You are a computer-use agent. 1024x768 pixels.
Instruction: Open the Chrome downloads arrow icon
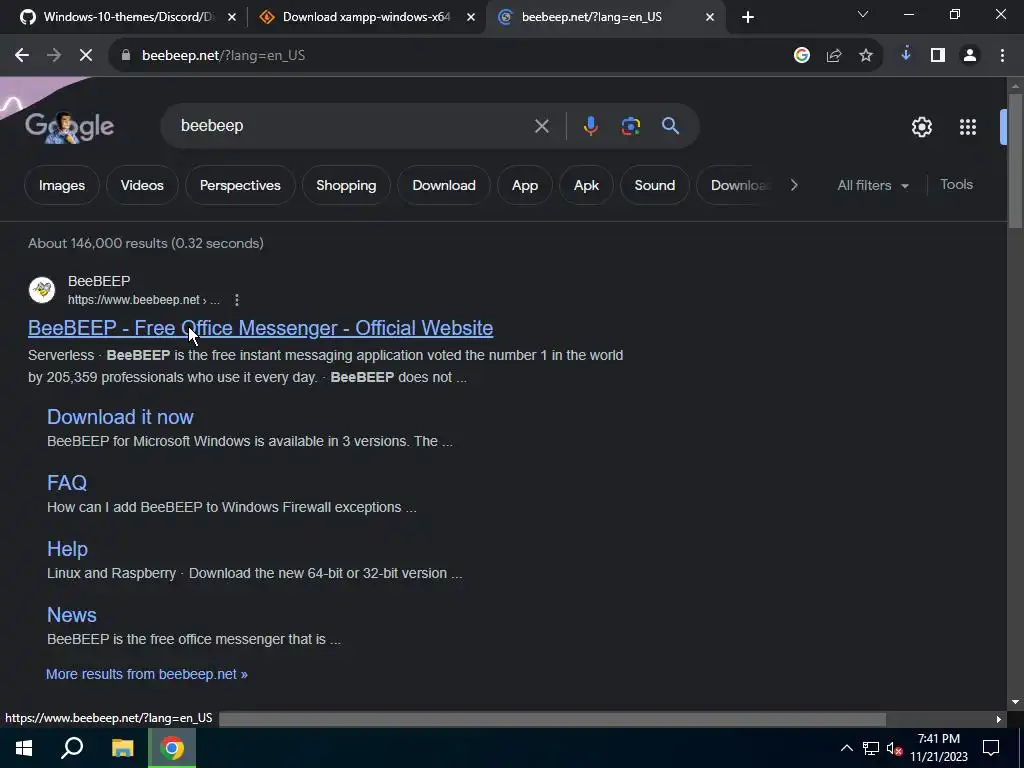click(x=906, y=56)
